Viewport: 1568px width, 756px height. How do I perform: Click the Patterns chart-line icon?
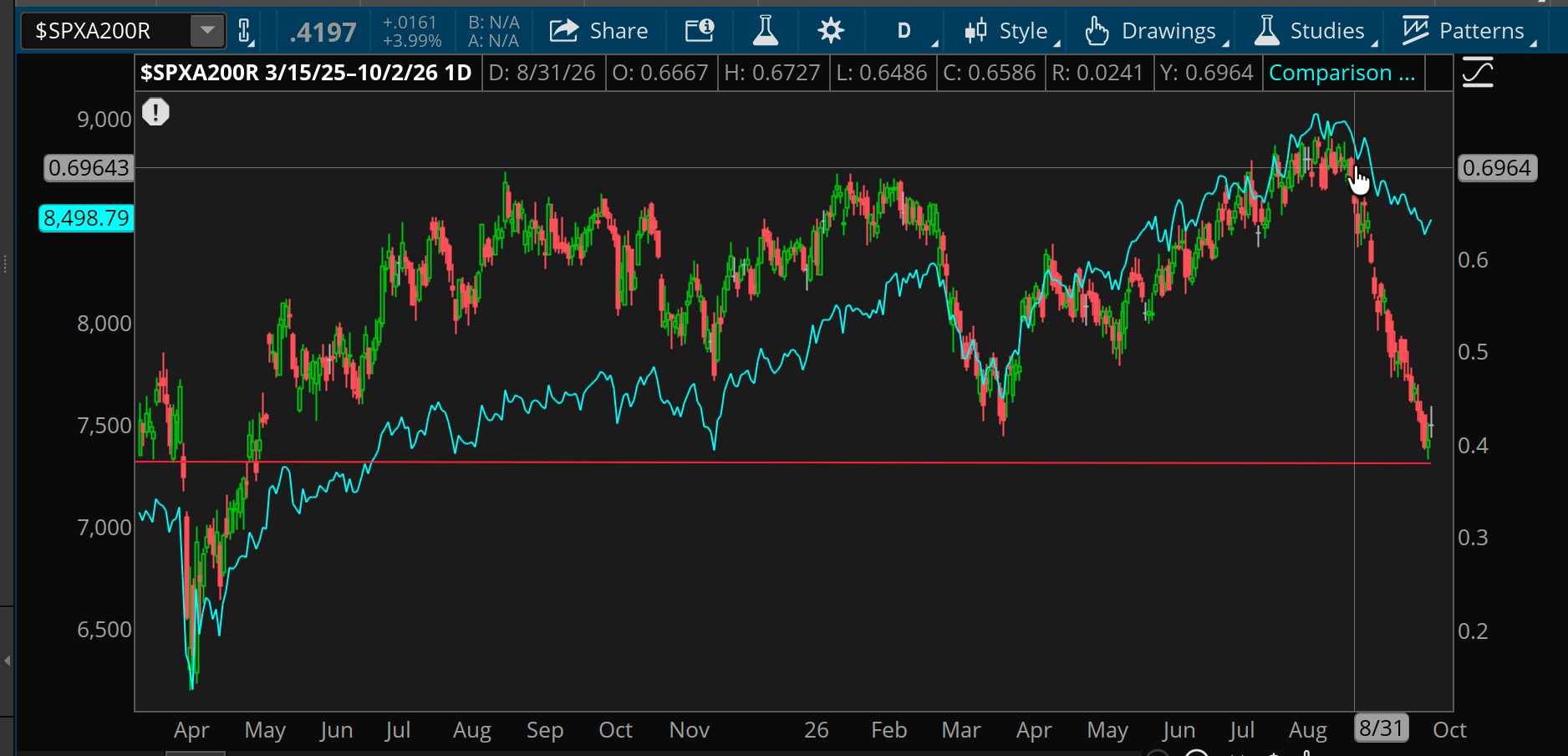pos(1415,31)
